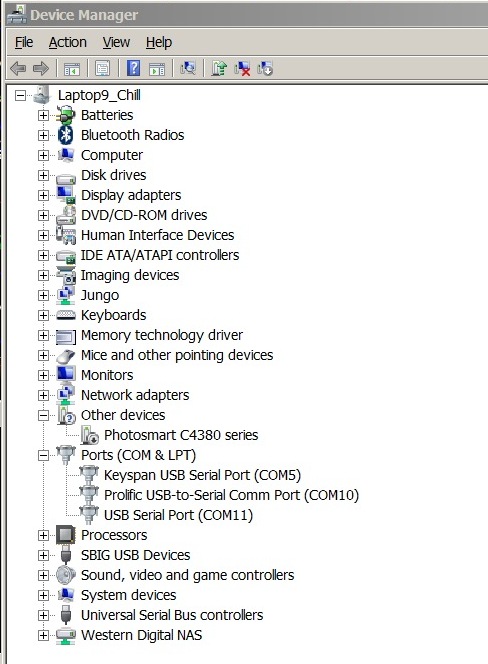
Task: Select Western Digital NAS label
Action: pyautogui.click(x=141, y=635)
